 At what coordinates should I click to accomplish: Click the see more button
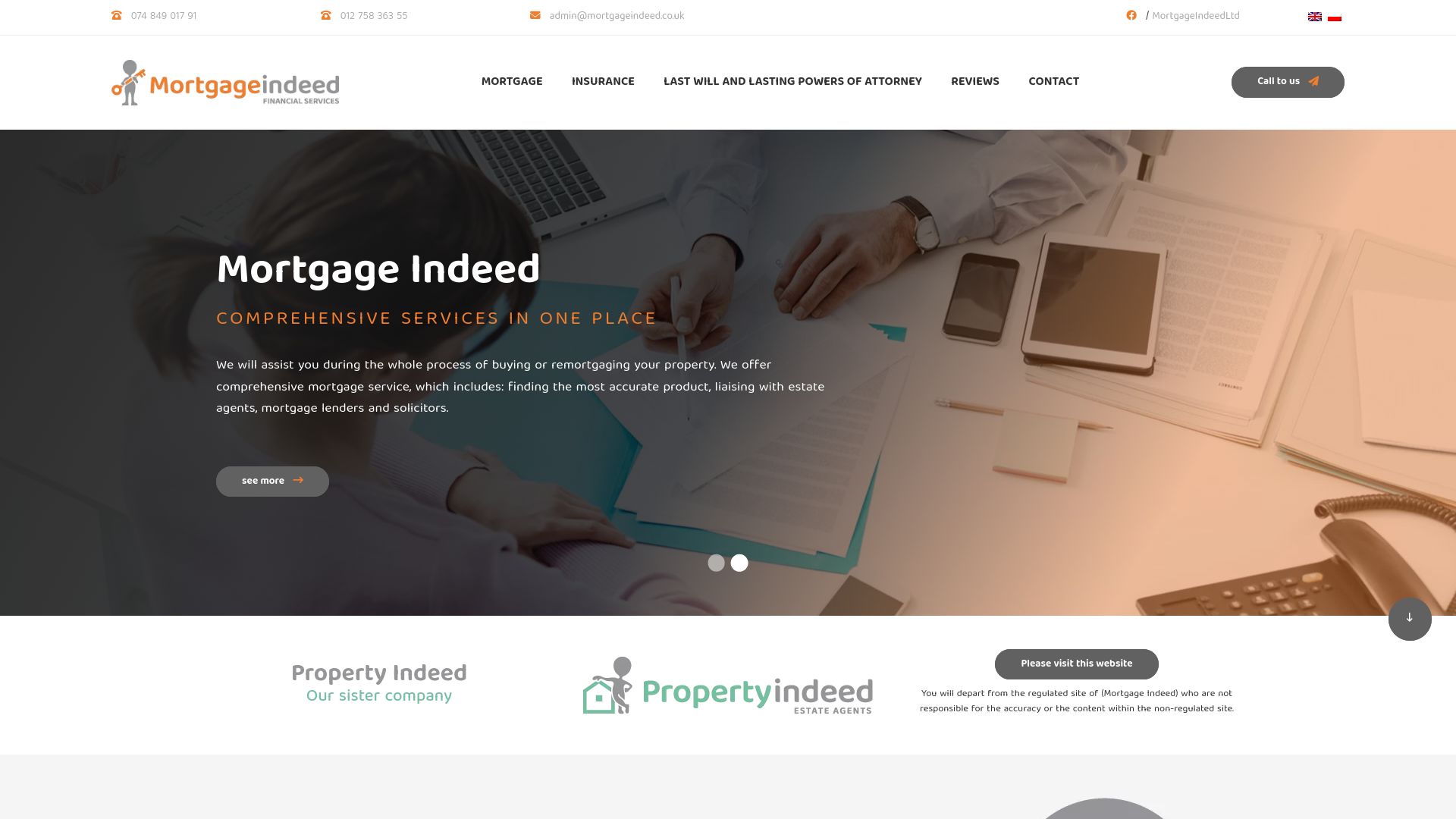pyautogui.click(x=272, y=480)
